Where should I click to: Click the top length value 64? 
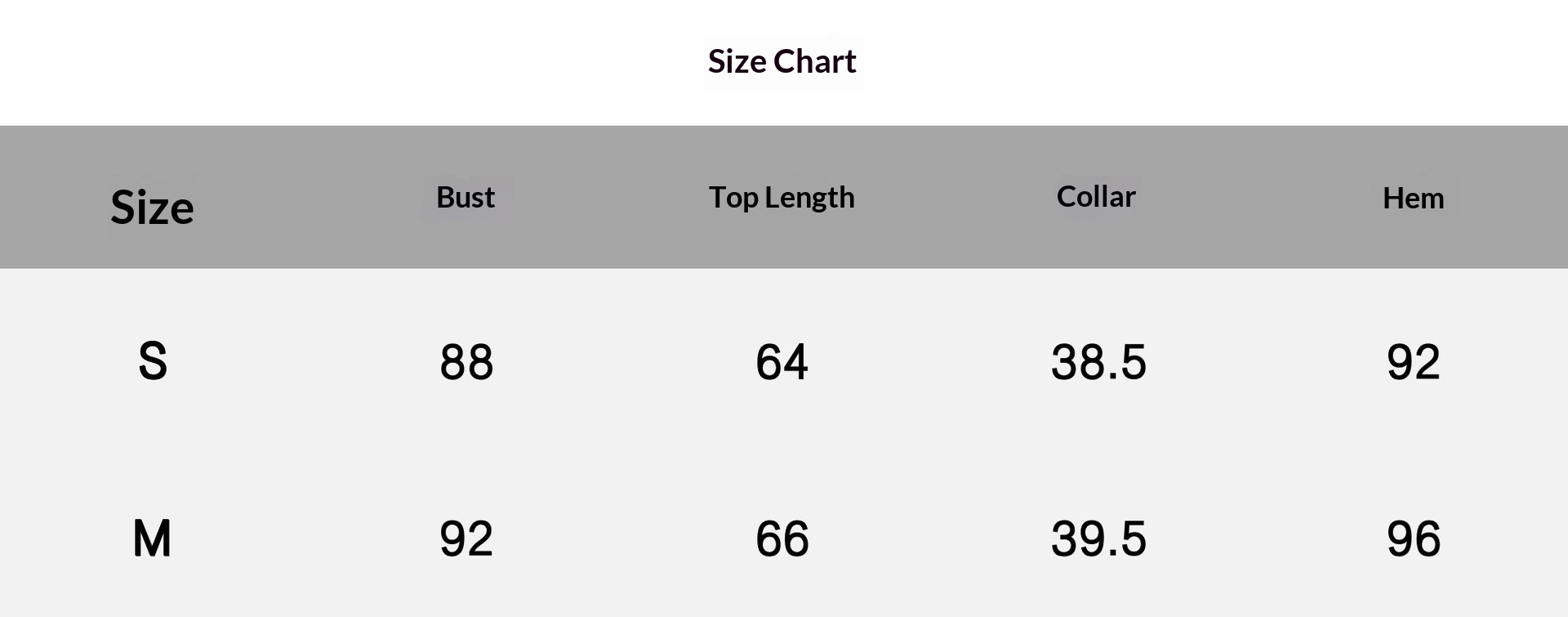point(782,363)
